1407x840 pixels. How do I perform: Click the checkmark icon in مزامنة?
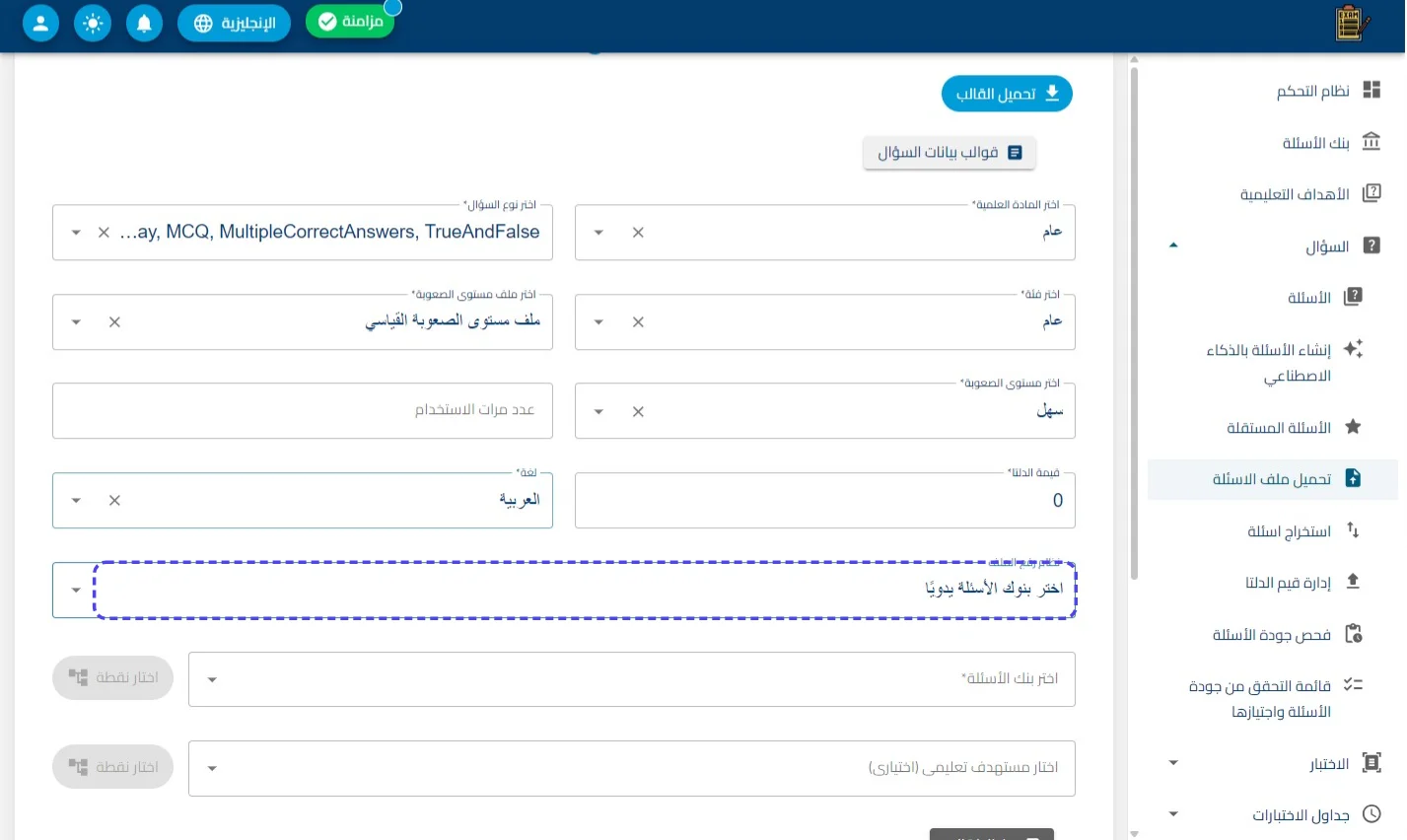[327, 22]
